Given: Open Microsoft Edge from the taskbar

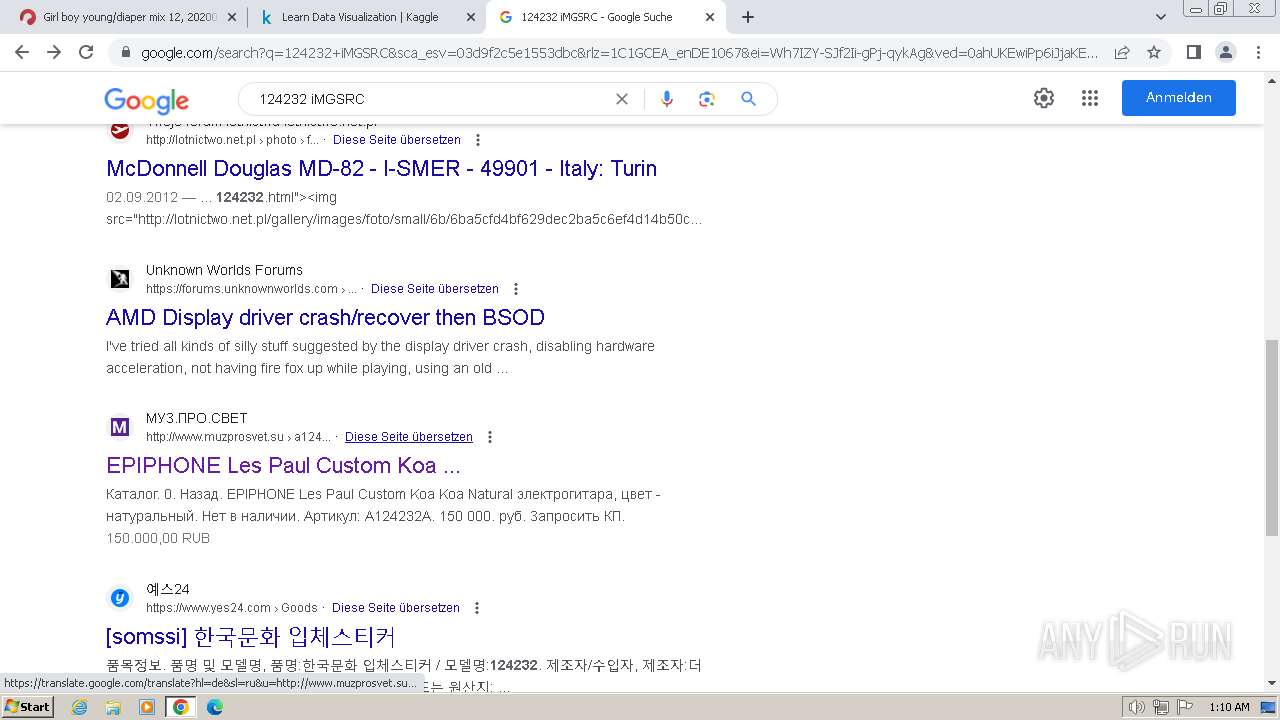Looking at the screenshot, I should tap(214, 707).
